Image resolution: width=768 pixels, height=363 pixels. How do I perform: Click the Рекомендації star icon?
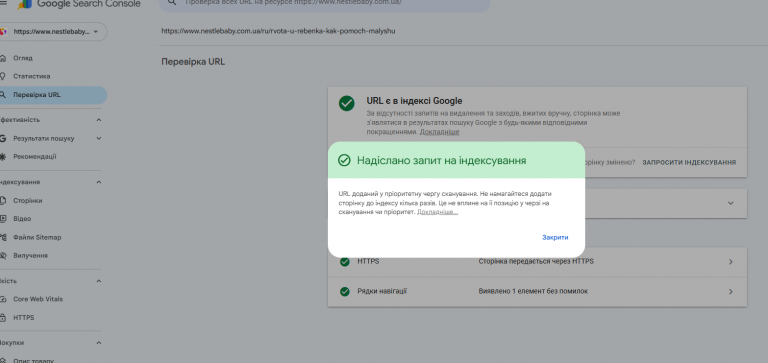(x=3, y=157)
